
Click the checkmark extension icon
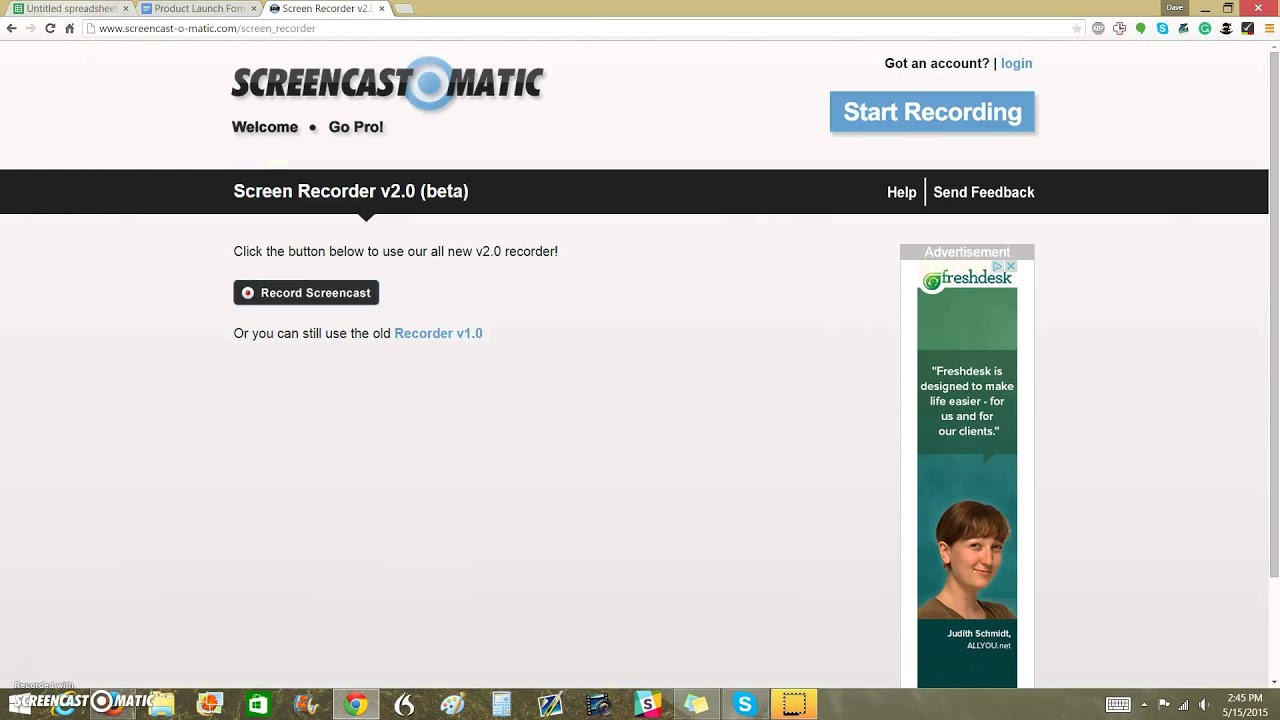pos(1248,29)
